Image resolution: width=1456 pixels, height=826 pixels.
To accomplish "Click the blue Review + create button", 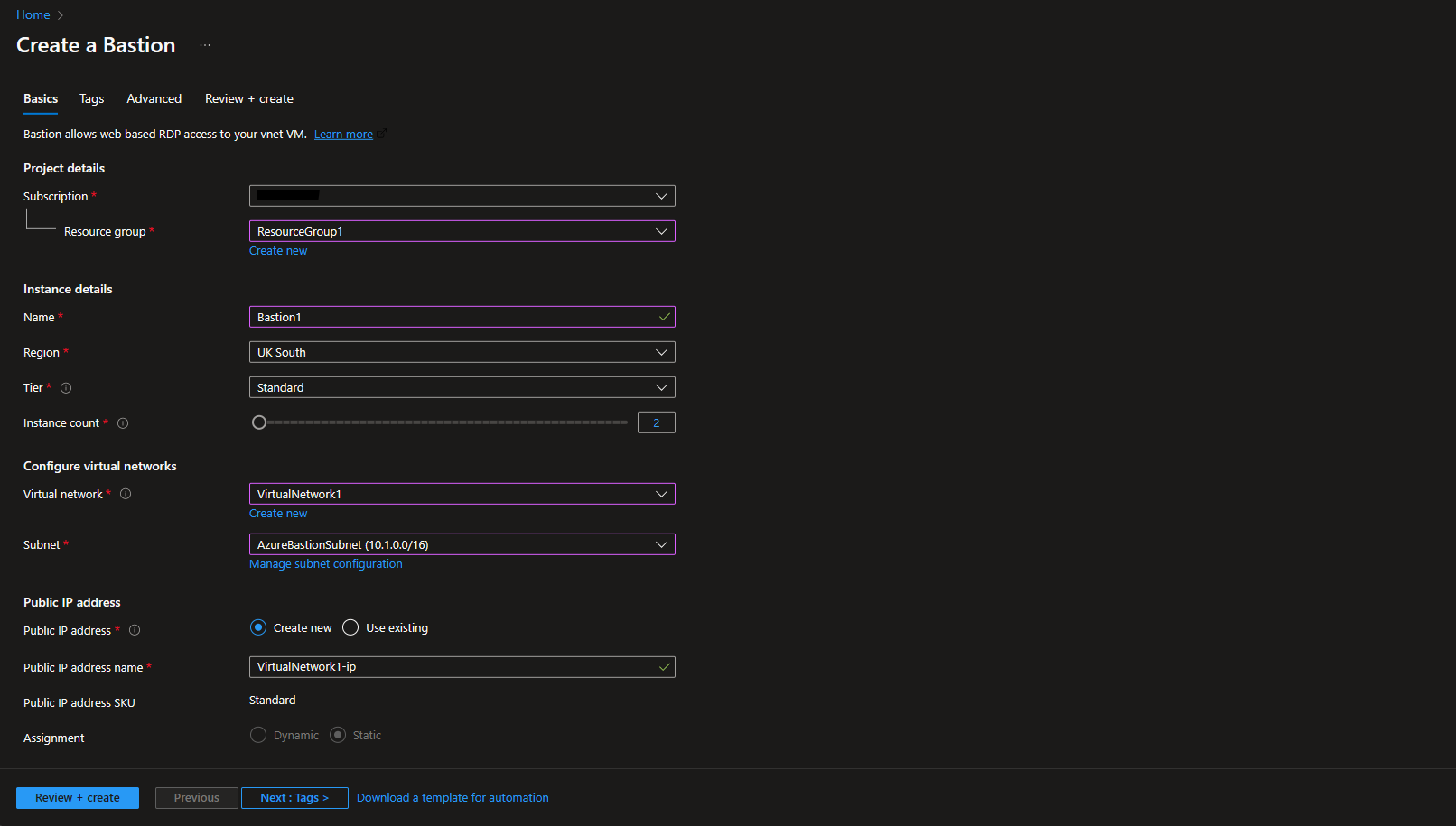I will pos(78,798).
